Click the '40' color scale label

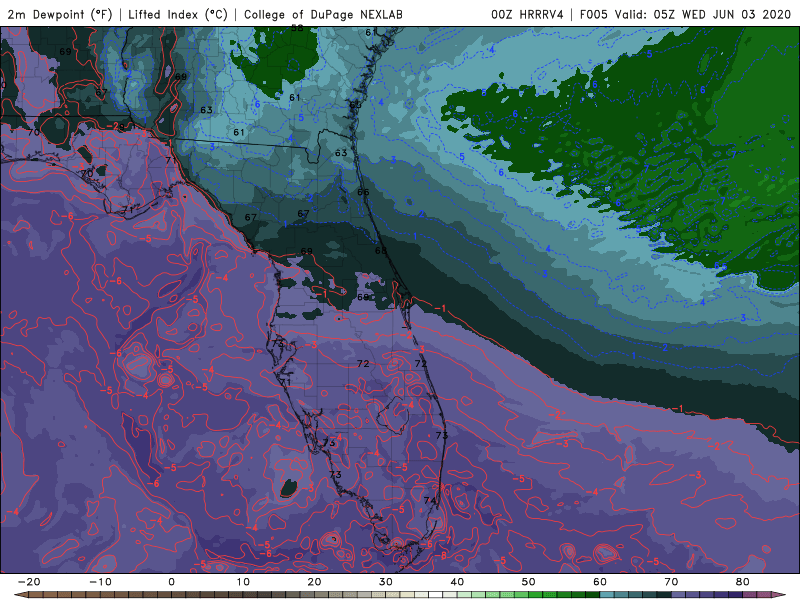click(x=457, y=582)
